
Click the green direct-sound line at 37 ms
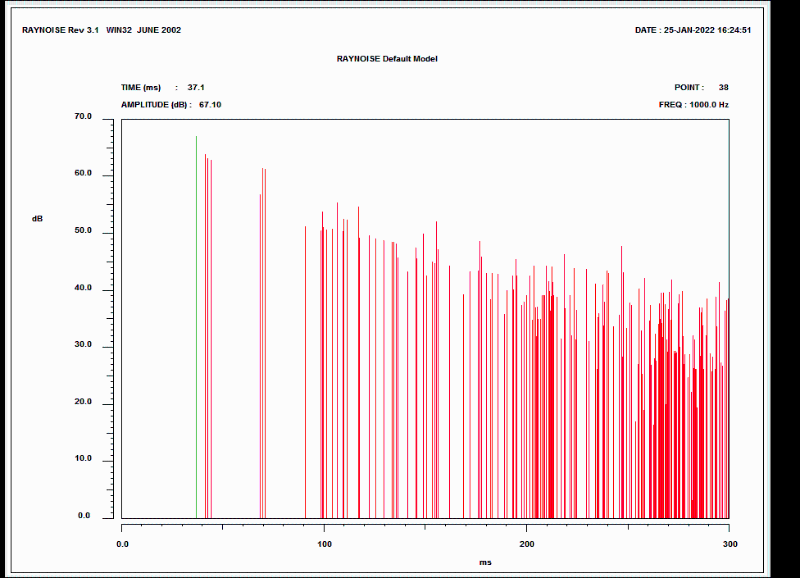point(196,330)
